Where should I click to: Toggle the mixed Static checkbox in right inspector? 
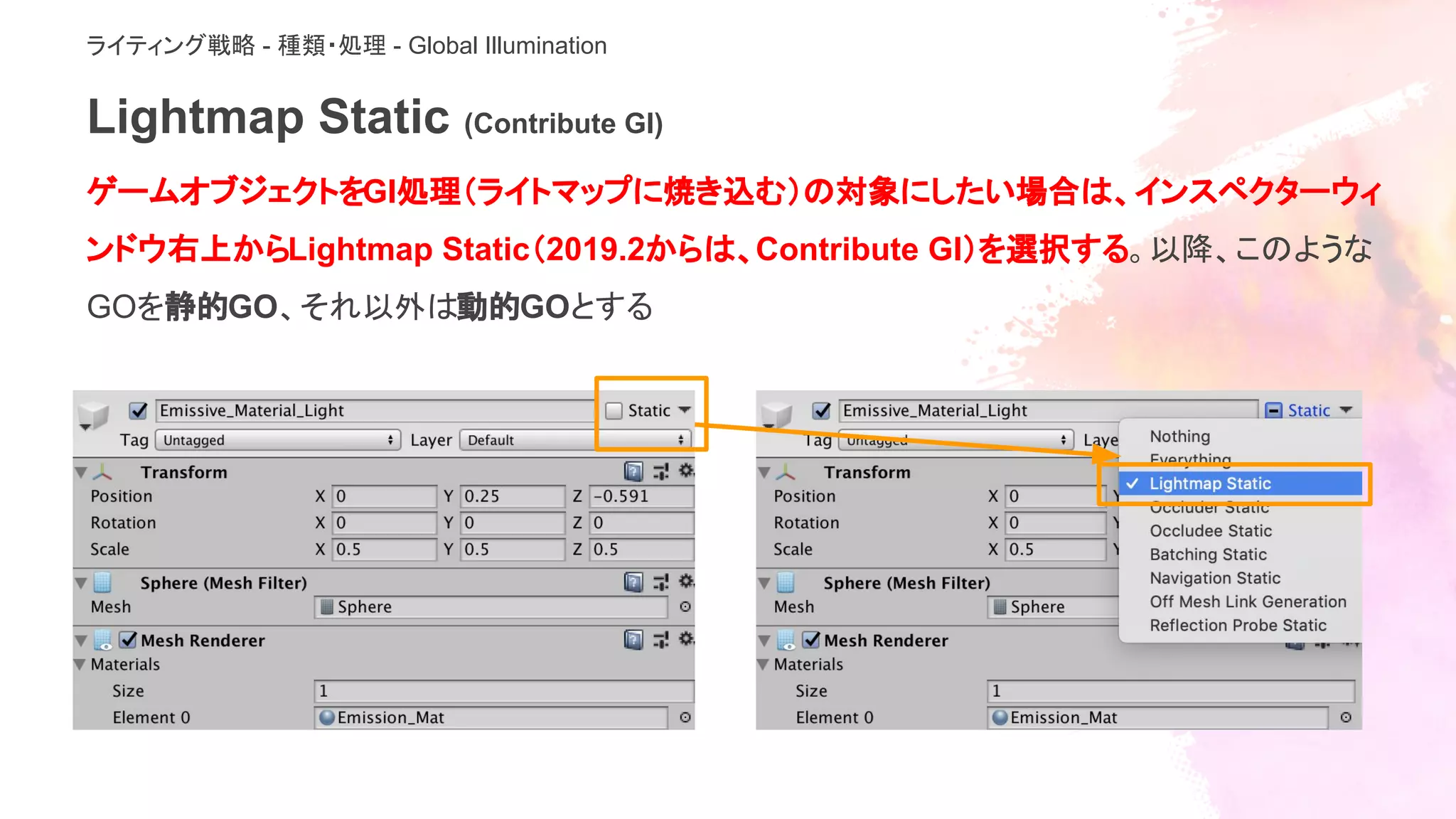pos(1274,410)
